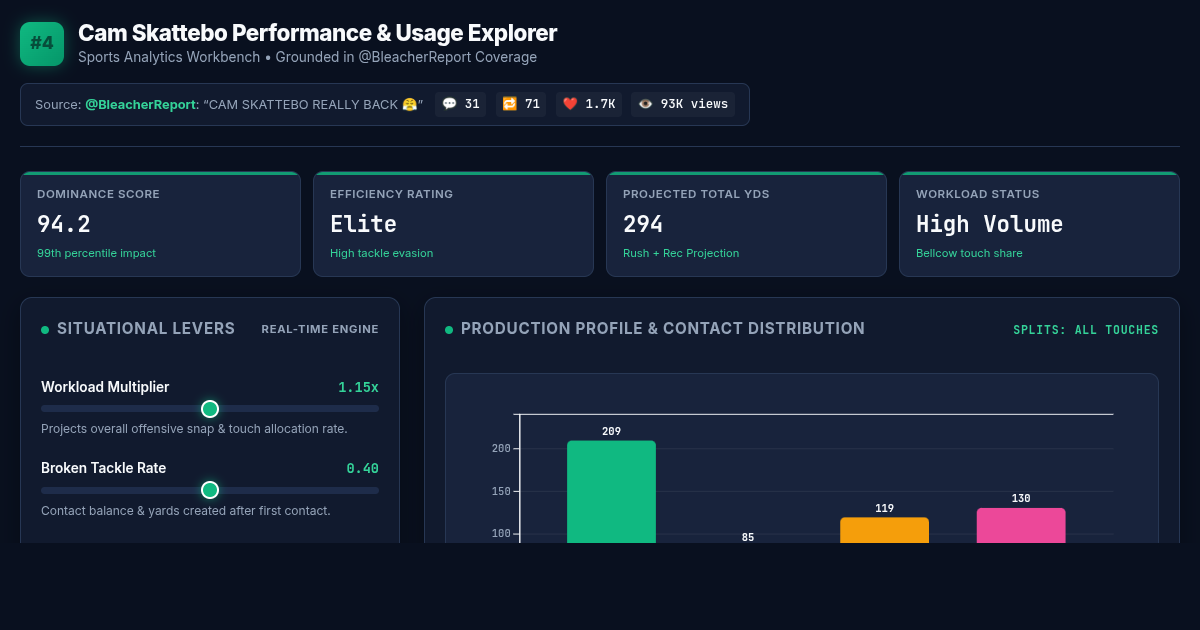Click the eye views chip showing 93K
1200x630 pixels.
pos(683,104)
